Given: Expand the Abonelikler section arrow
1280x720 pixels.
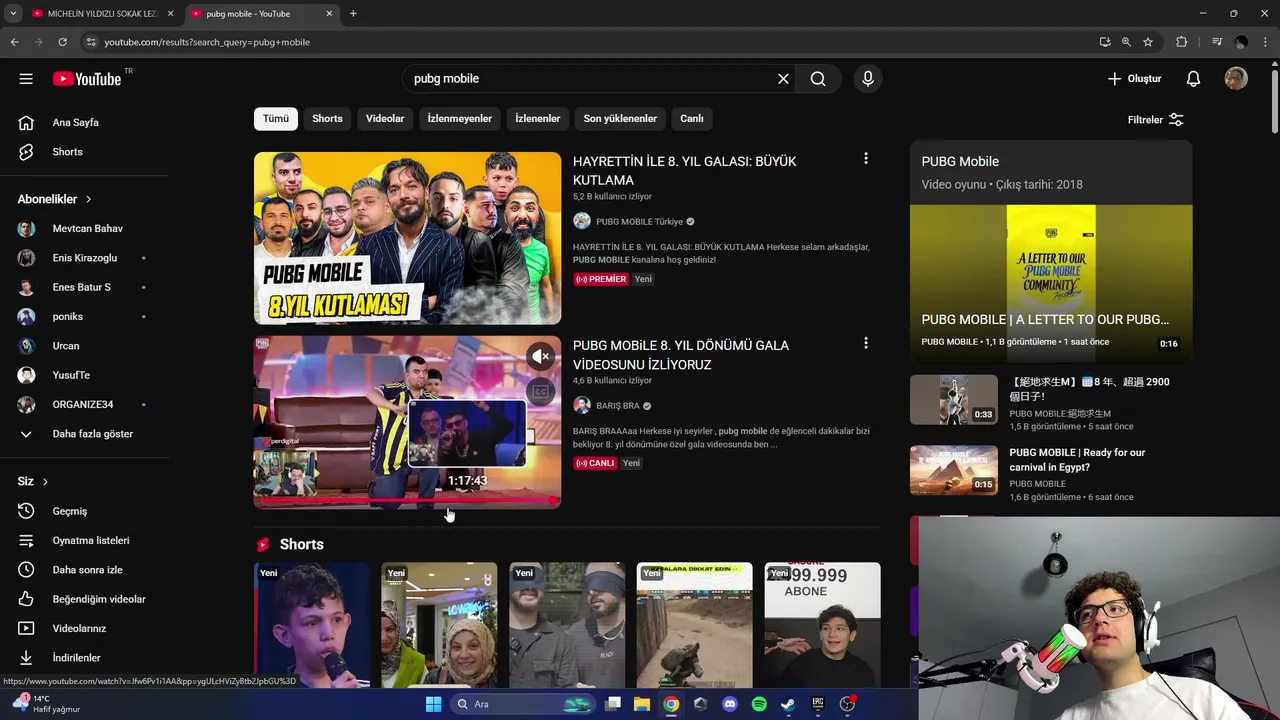Looking at the screenshot, I should pyautogui.click(x=88, y=199).
